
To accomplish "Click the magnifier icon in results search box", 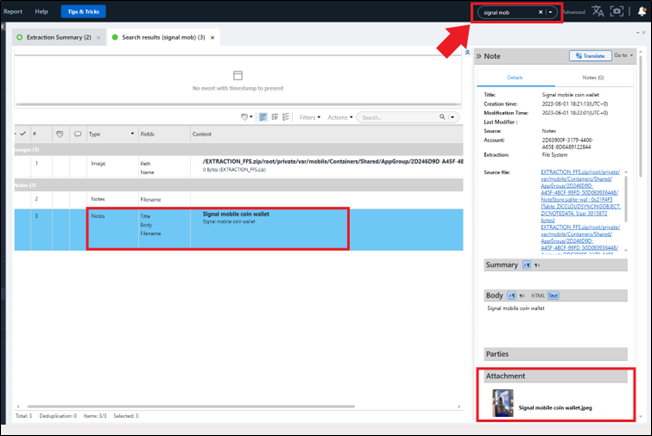I will [443, 117].
